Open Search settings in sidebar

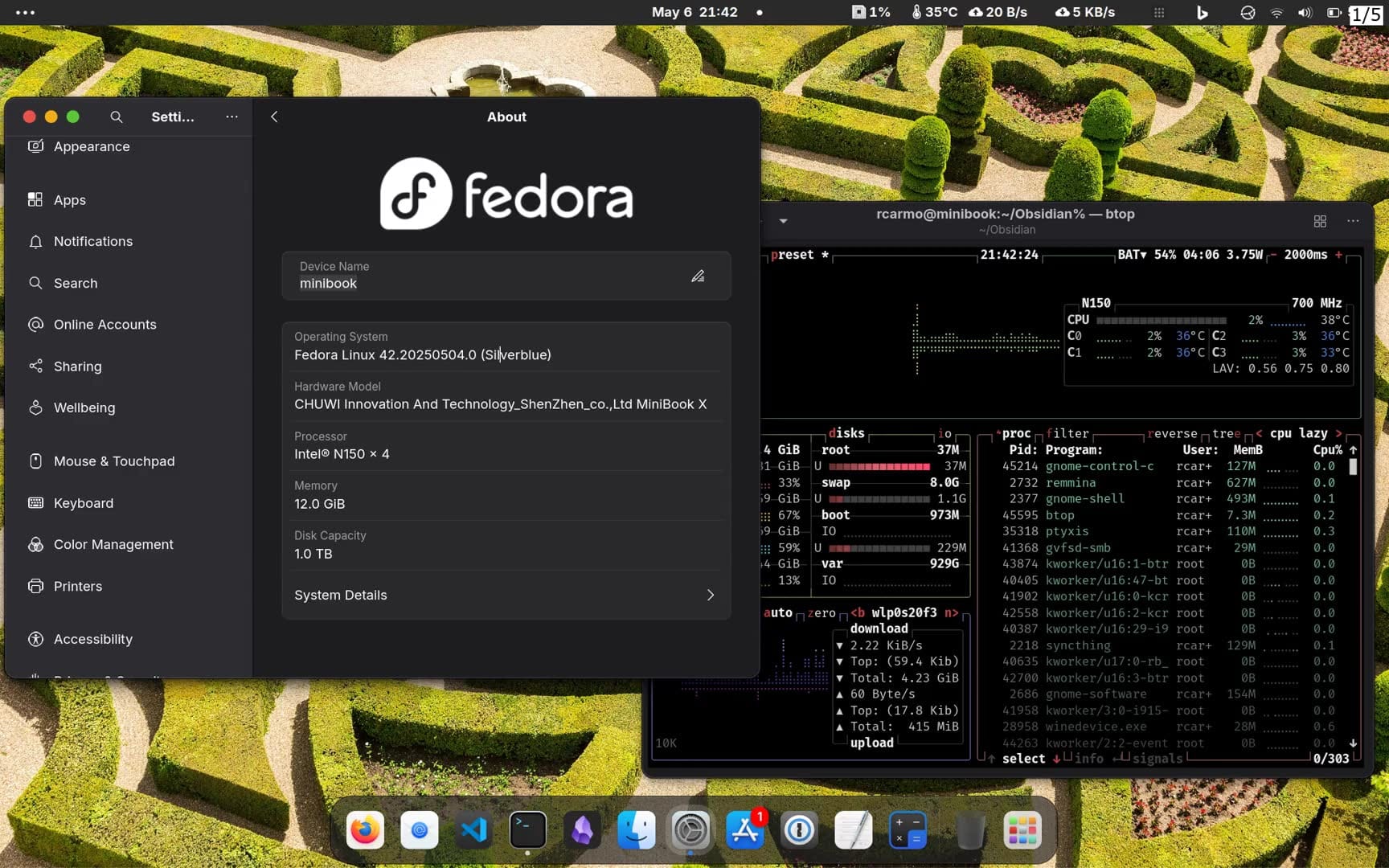pos(129,283)
